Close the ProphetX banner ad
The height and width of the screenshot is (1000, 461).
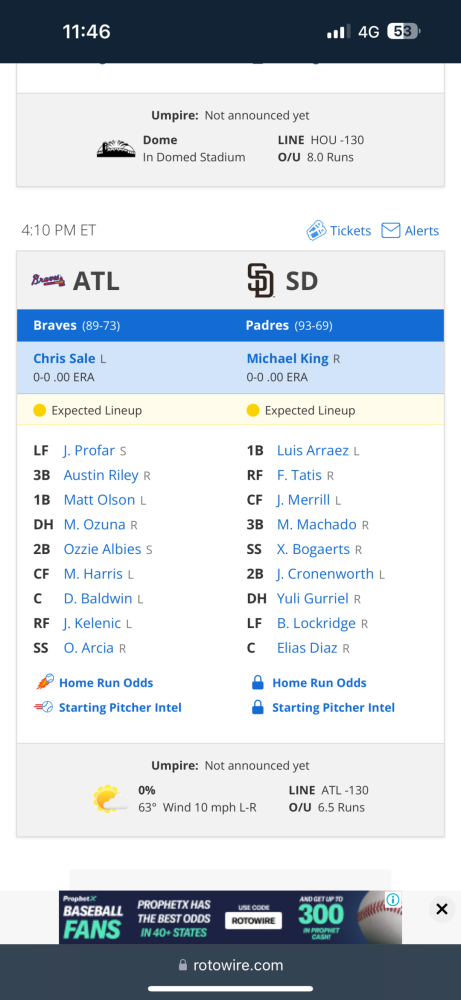click(x=441, y=909)
